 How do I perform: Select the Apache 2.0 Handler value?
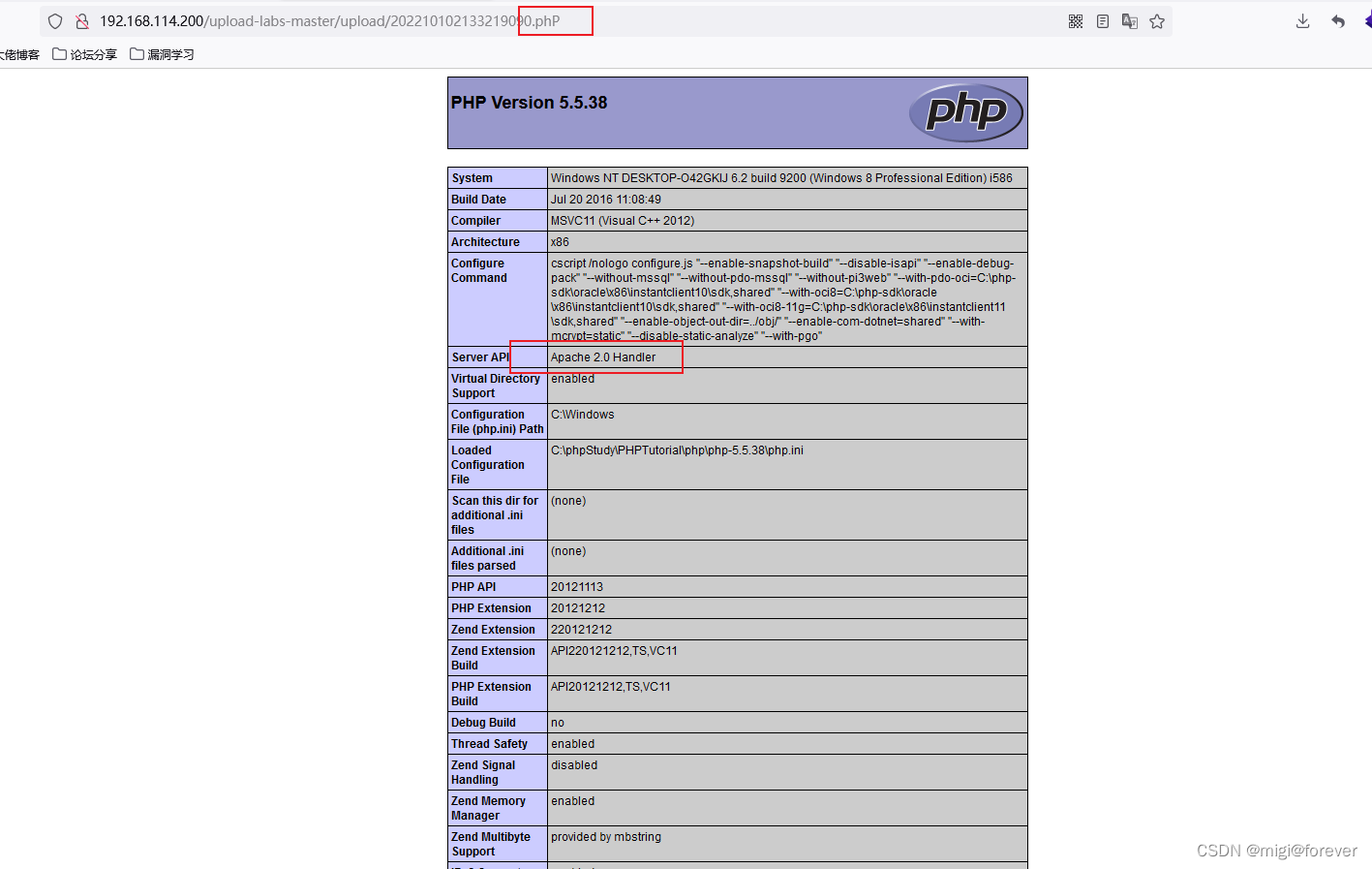(603, 357)
